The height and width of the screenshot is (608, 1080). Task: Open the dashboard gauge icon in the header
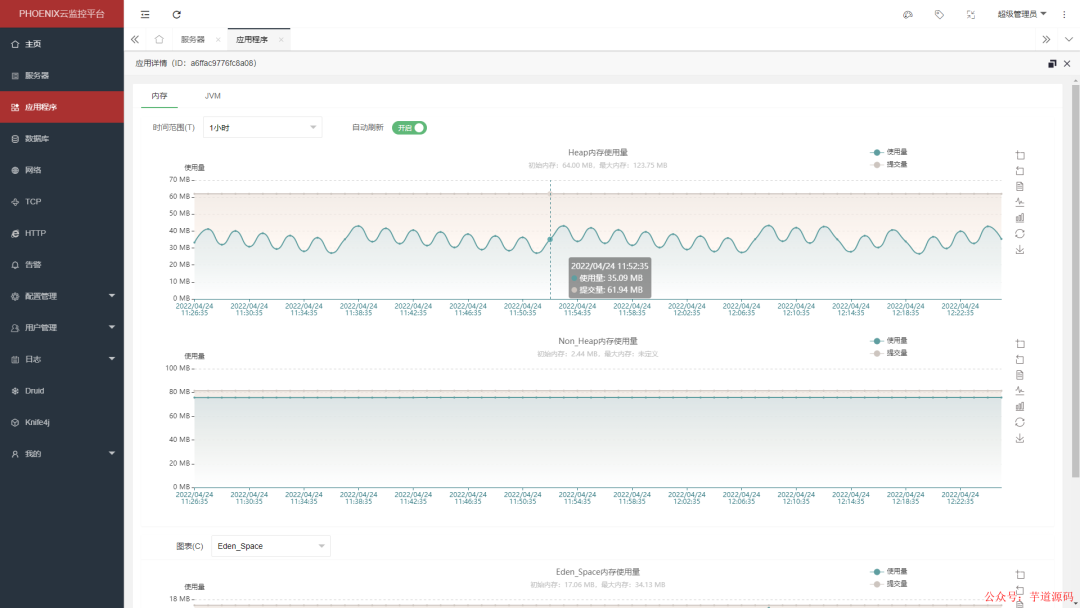coord(908,14)
